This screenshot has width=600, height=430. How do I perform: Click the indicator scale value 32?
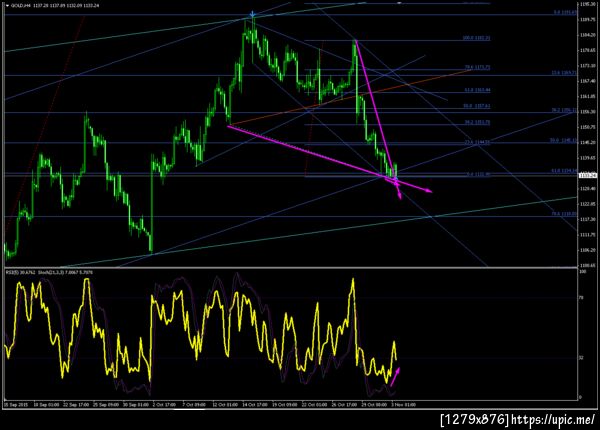(x=582, y=358)
